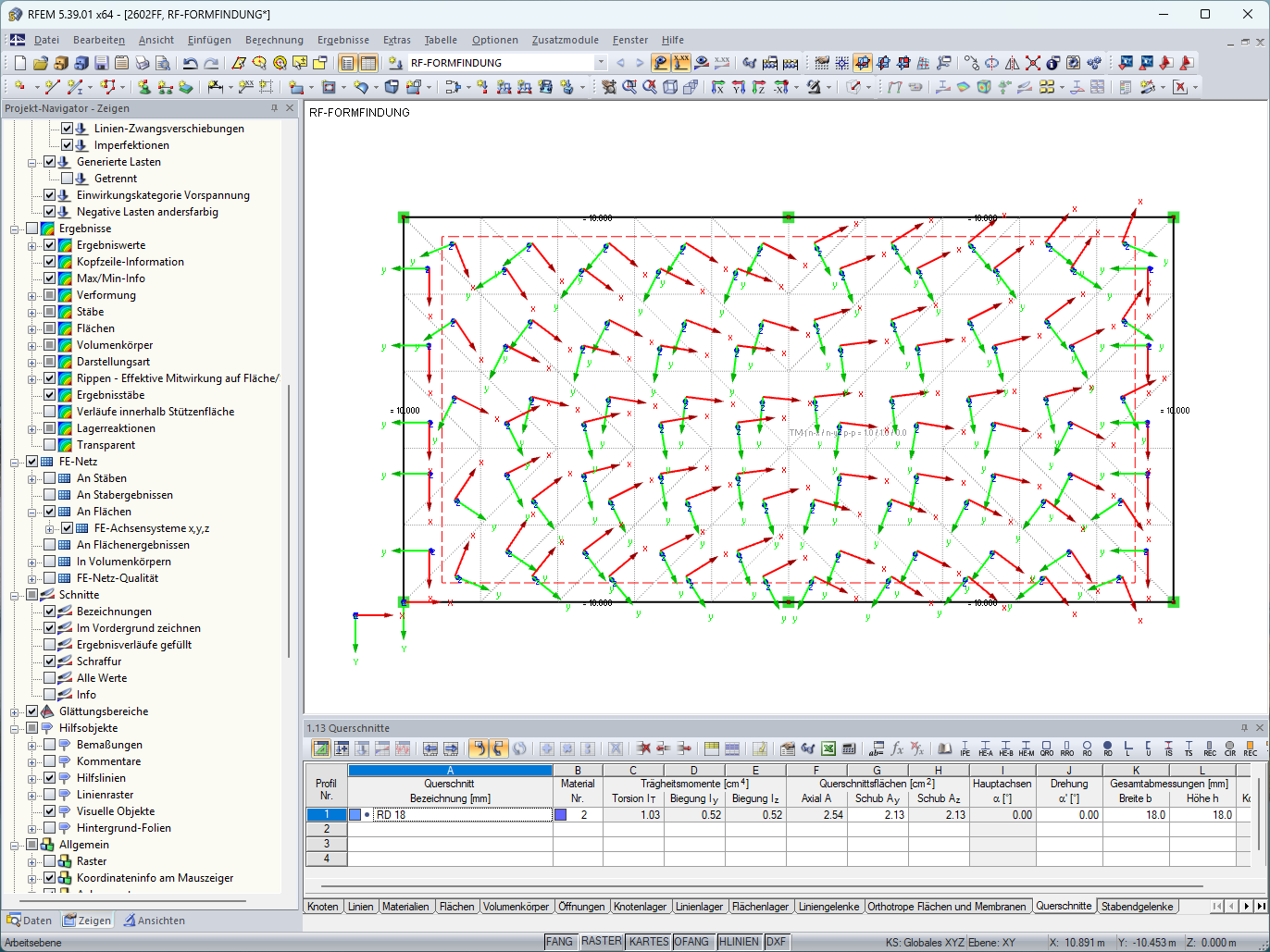1270x952 pixels.
Task: Expand the Glättungsbereiche tree node
Action: (14, 711)
